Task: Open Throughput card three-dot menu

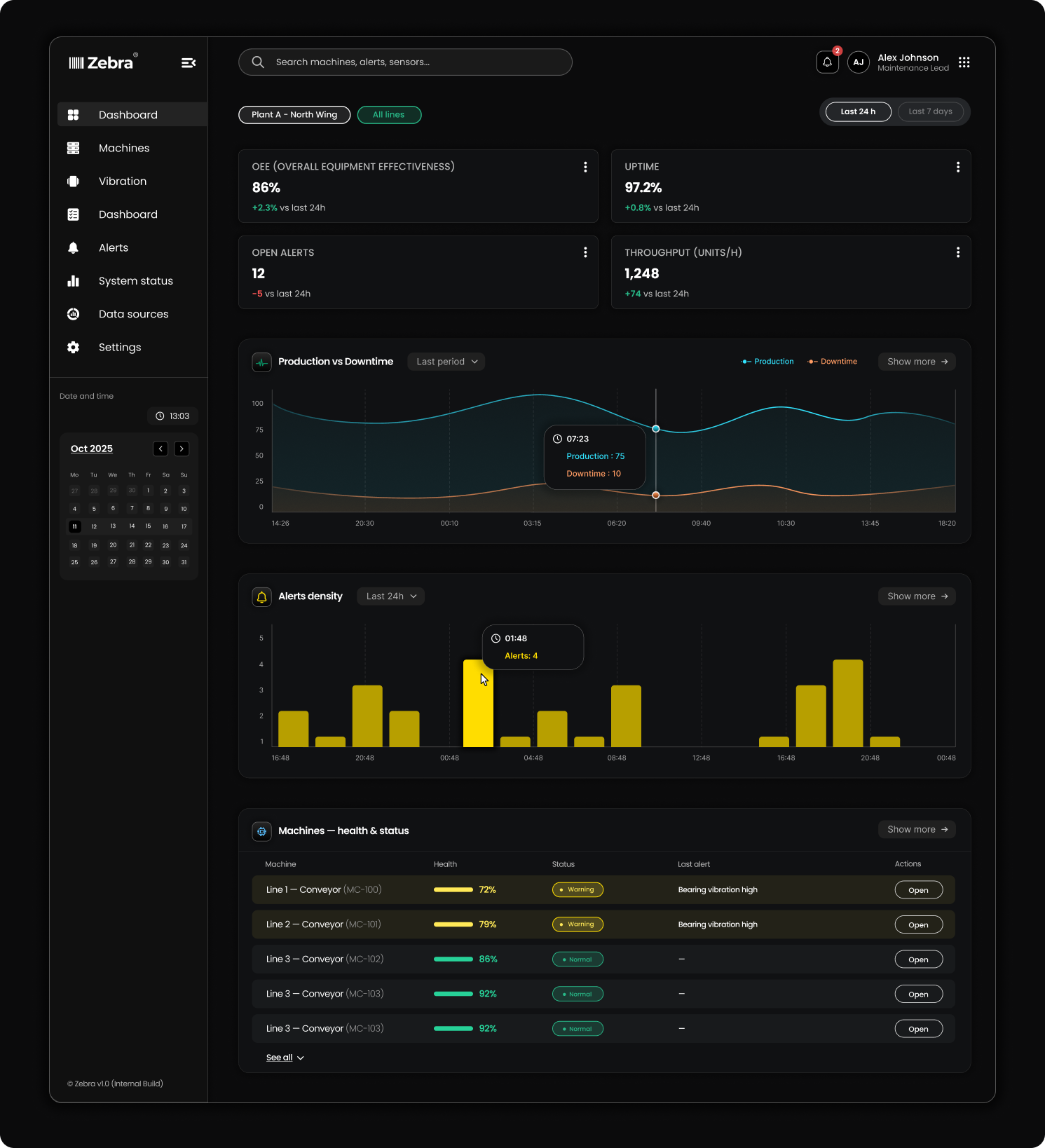Action: pos(957,252)
